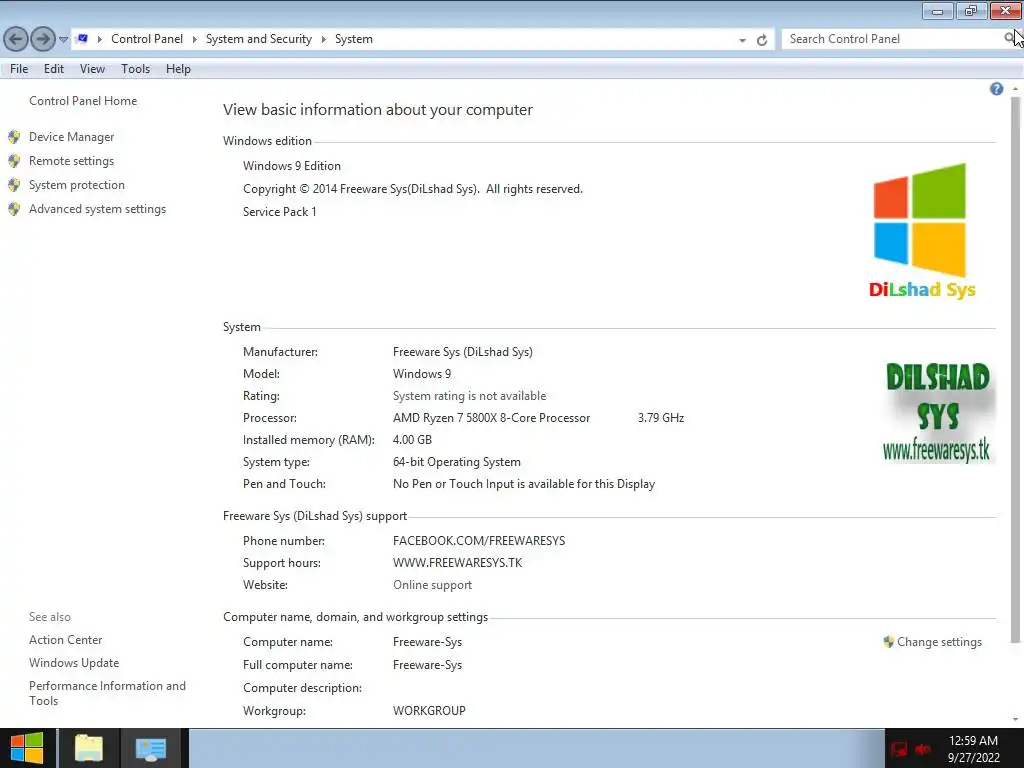Viewport: 1024px width, 768px height.
Task: Open the address bar history dropdown
Action: pos(743,40)
